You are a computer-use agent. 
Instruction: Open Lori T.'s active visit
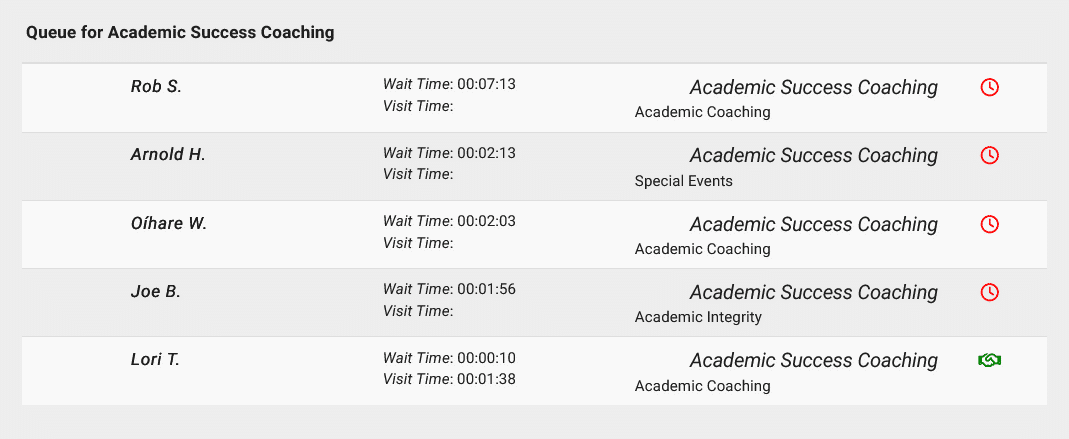point(156,359)
